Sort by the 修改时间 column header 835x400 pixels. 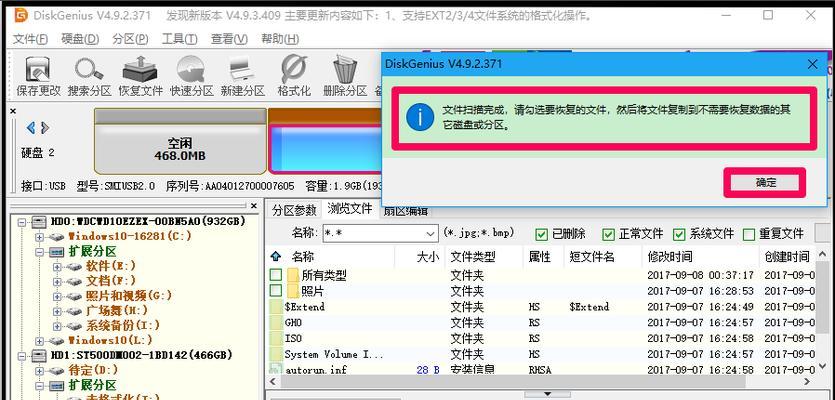click(x=700, y=257)
